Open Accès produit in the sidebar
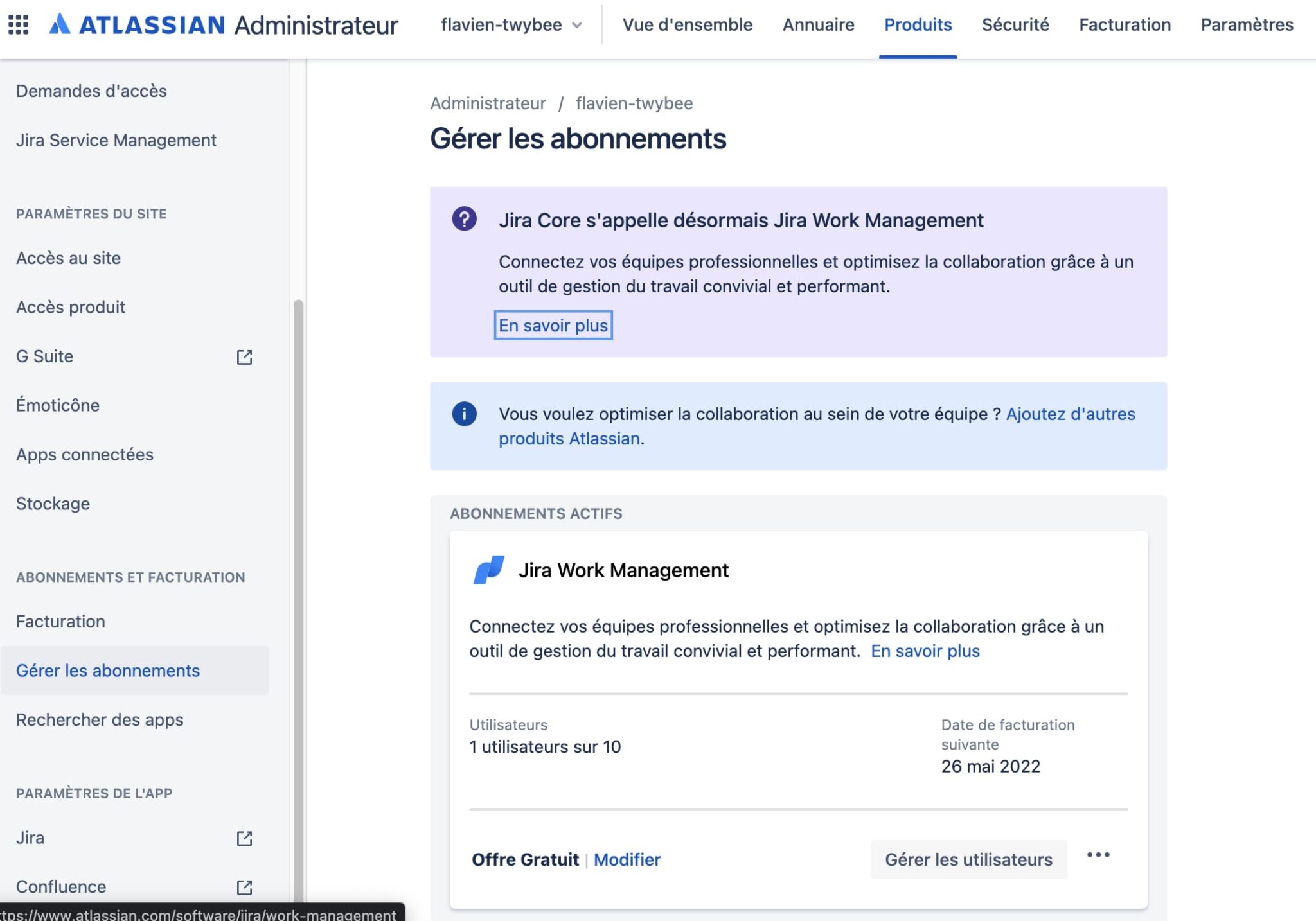 point(135,307)
